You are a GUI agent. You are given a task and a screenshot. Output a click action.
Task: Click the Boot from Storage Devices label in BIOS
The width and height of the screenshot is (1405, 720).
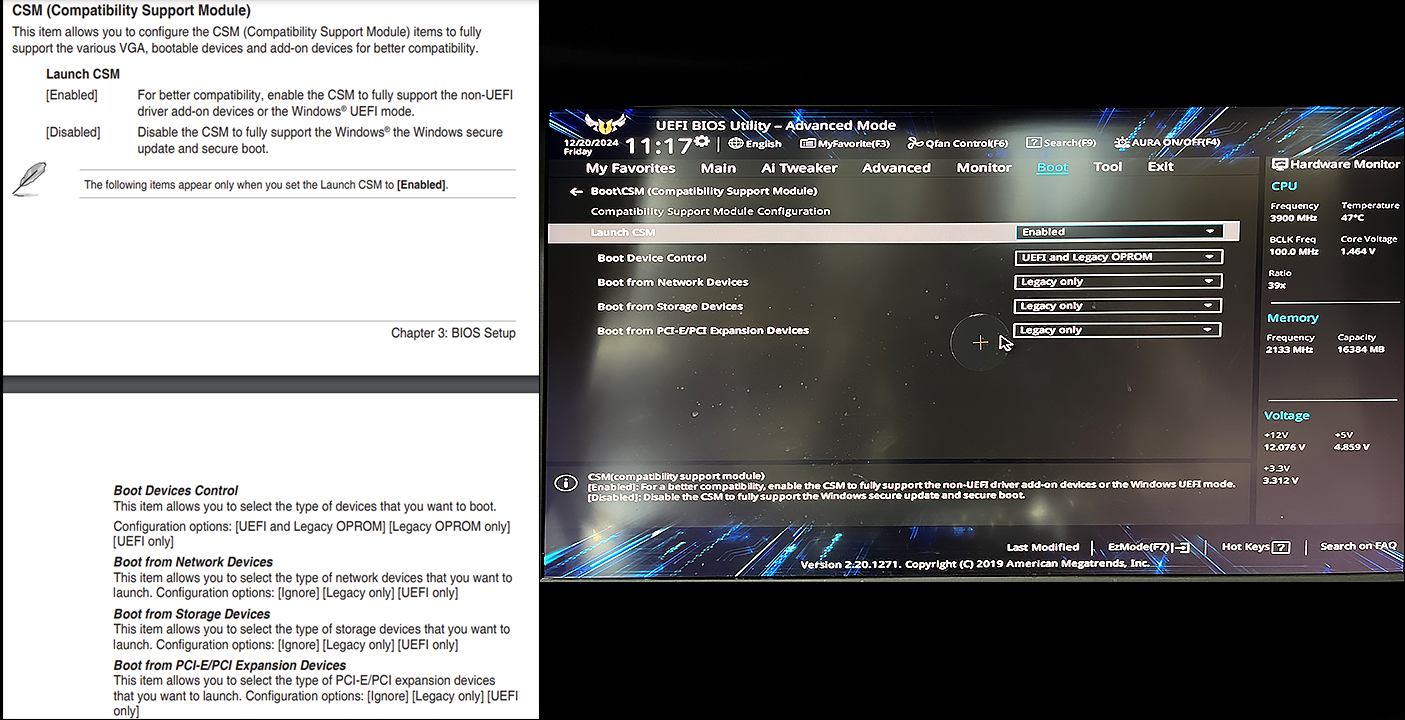click(x=670, y=306)
